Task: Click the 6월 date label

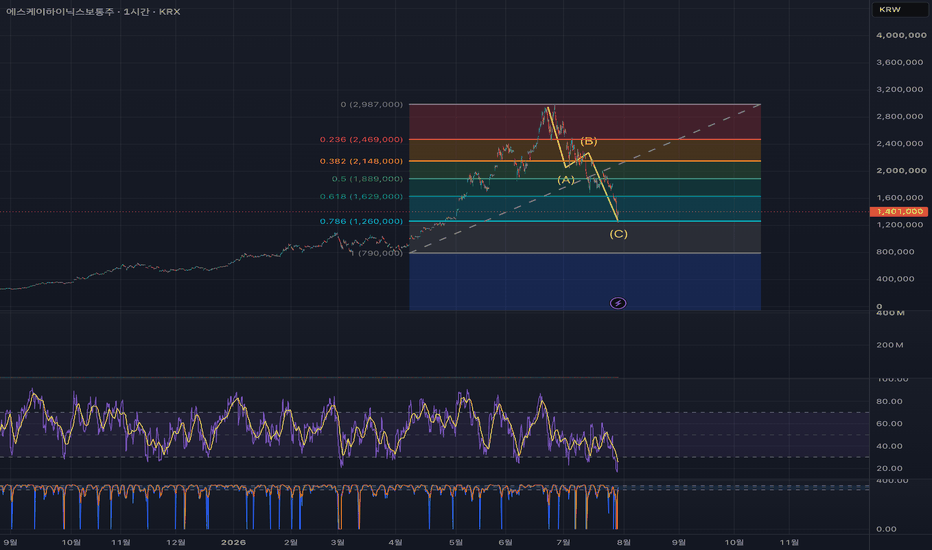Action: click(505, 542)
